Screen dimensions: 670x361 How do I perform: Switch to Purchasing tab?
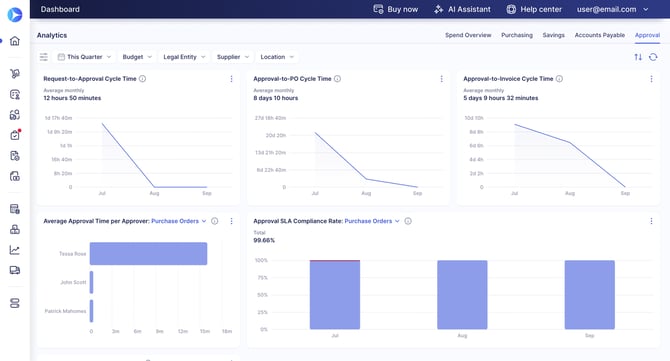(517, 35)
